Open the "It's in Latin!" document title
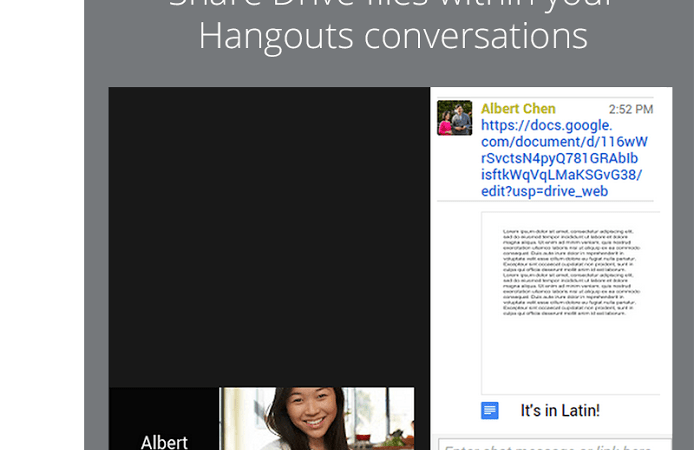The image size is (694, 450). 560,411
